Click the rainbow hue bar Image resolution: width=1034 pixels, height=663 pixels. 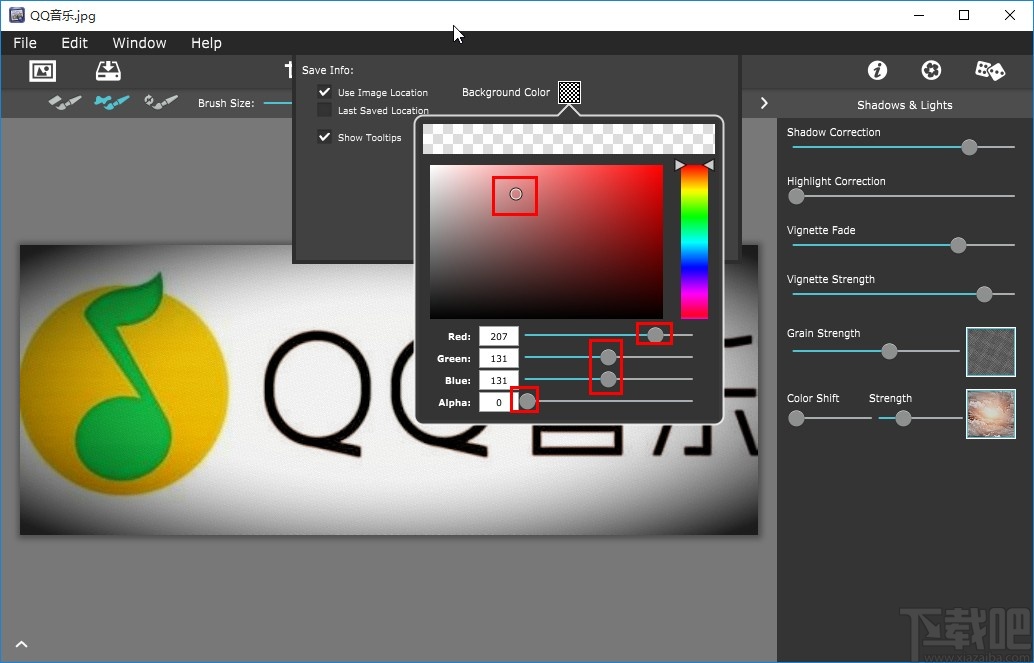694,242
